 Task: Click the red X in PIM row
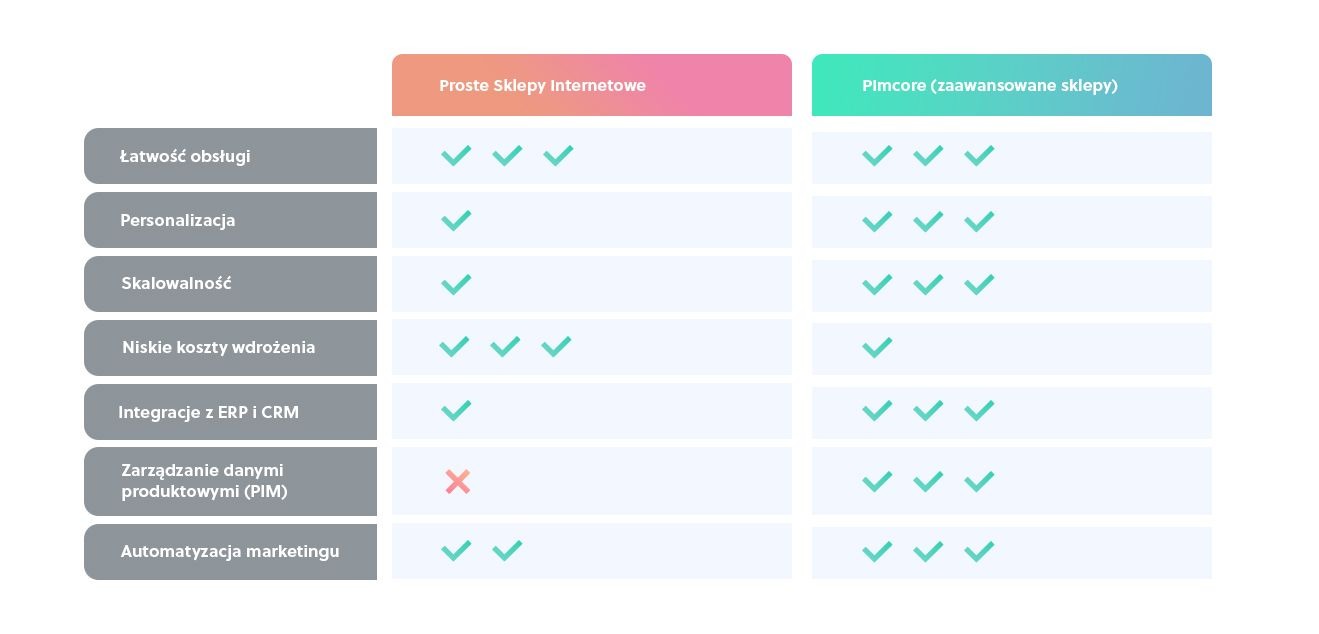click(x=458, y=482)
